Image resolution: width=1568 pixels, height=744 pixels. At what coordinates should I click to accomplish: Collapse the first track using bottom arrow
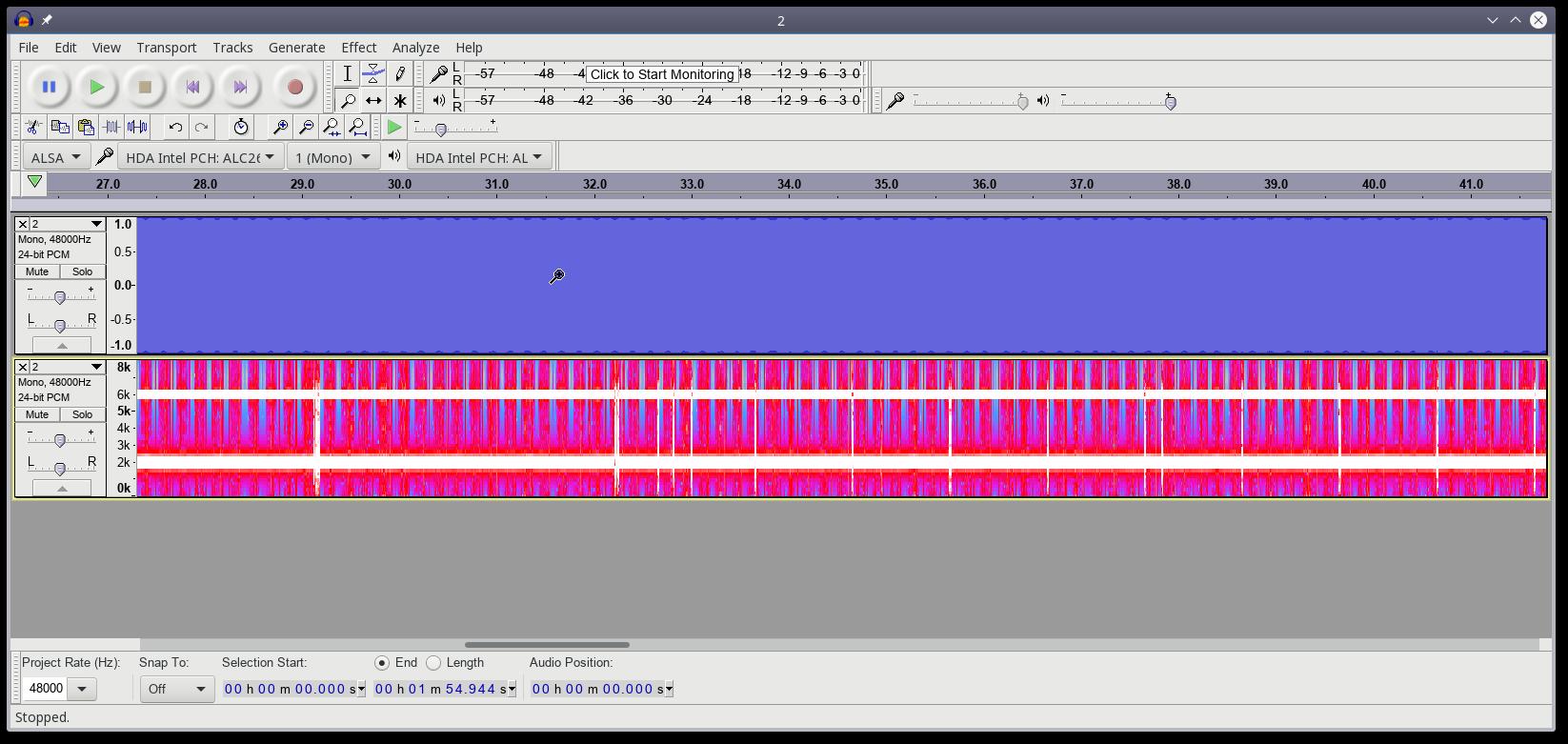(x=62, y=345)
